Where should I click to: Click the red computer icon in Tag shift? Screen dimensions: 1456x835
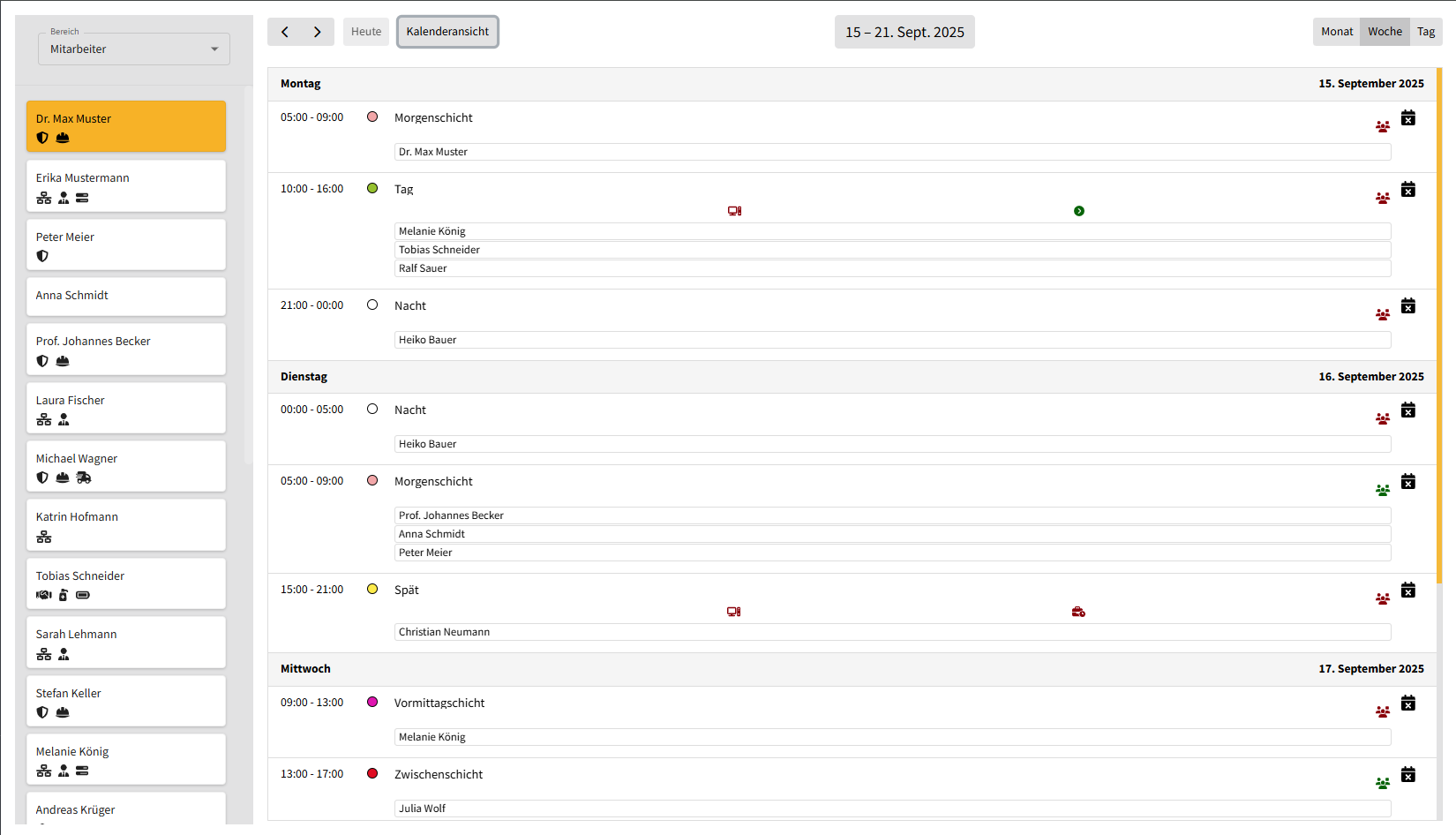click(x=734, y=211)
